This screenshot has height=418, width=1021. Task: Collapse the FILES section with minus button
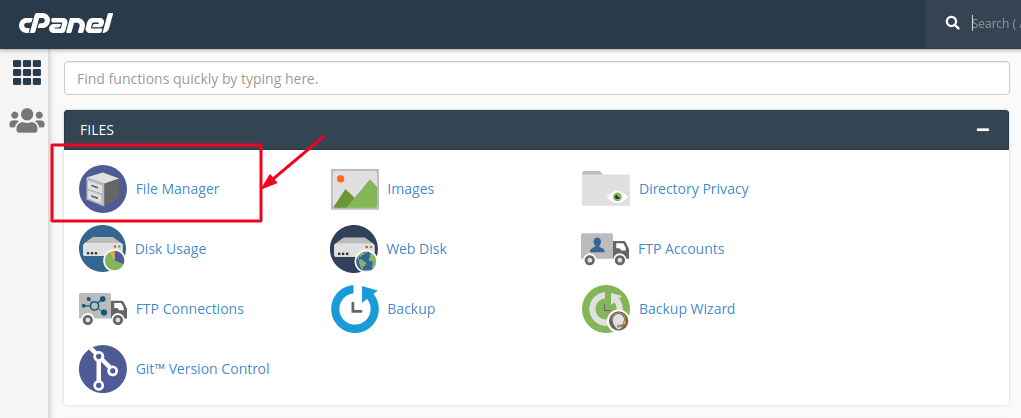[x=983, y=130]
